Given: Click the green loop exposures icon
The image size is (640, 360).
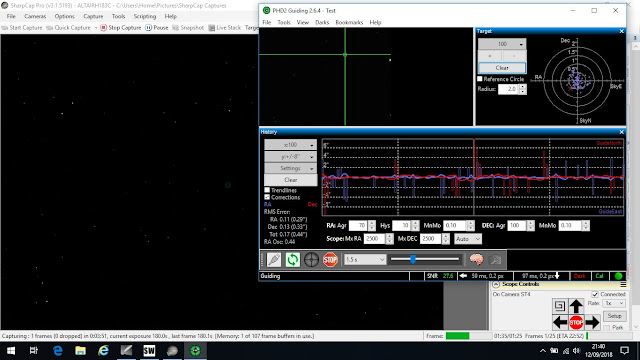Looking at the screenshot, I should 293,260.
